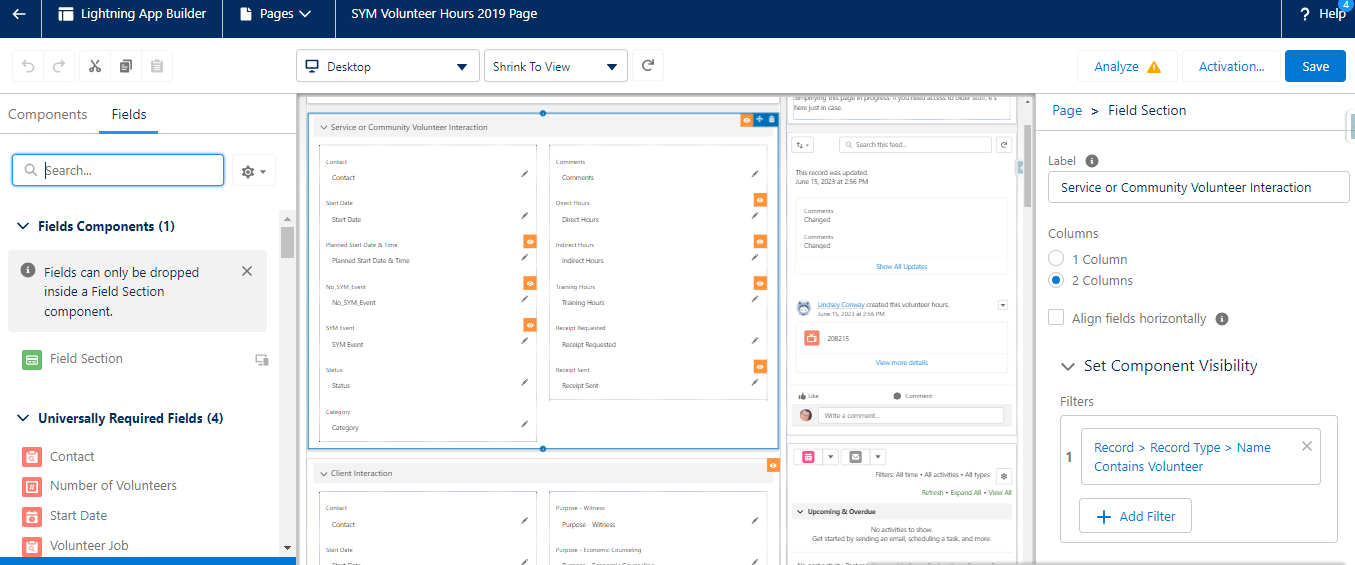Click the email icon in the activity panel

tap(855, 457)
